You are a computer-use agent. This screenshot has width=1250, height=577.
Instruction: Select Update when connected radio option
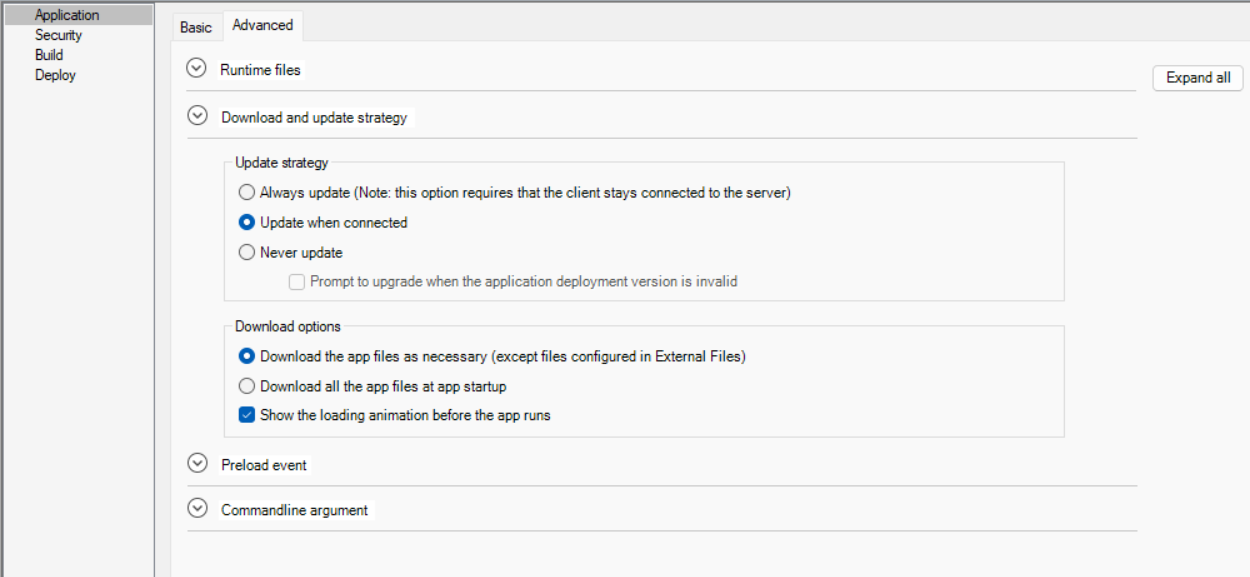[x=247, y=222]
